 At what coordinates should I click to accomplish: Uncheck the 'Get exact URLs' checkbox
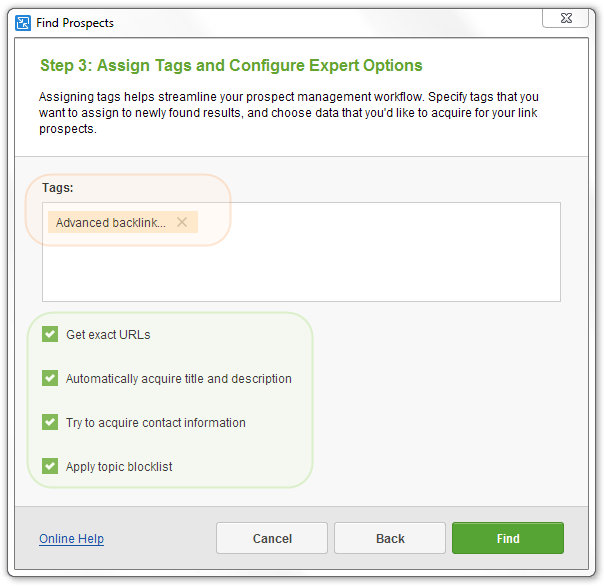coord(50,334)
